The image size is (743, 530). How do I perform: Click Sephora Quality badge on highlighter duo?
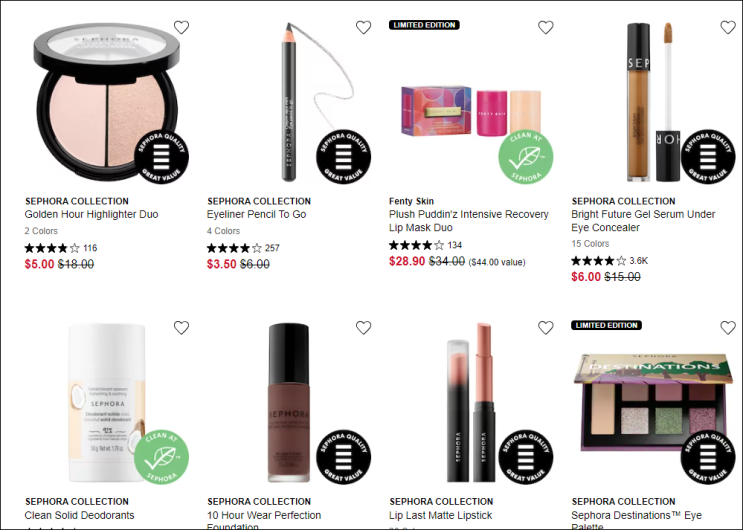[162, 157]
